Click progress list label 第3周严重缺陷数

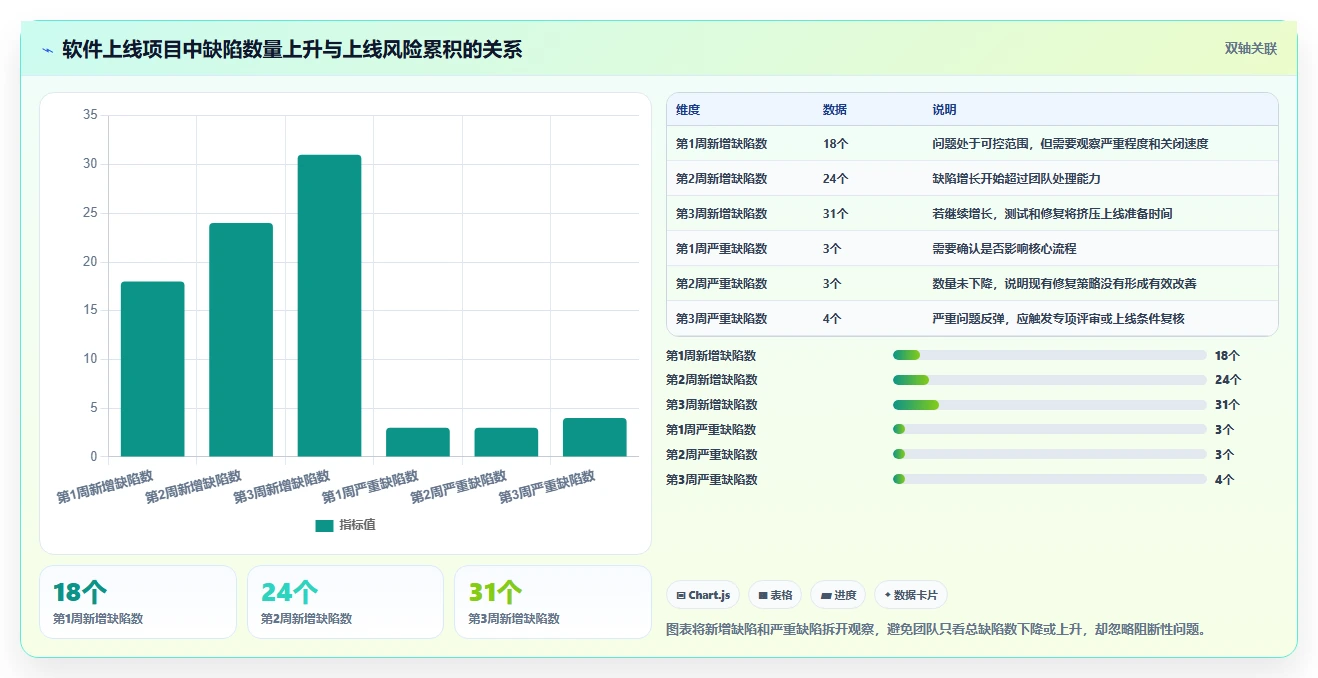coord(712,480)
